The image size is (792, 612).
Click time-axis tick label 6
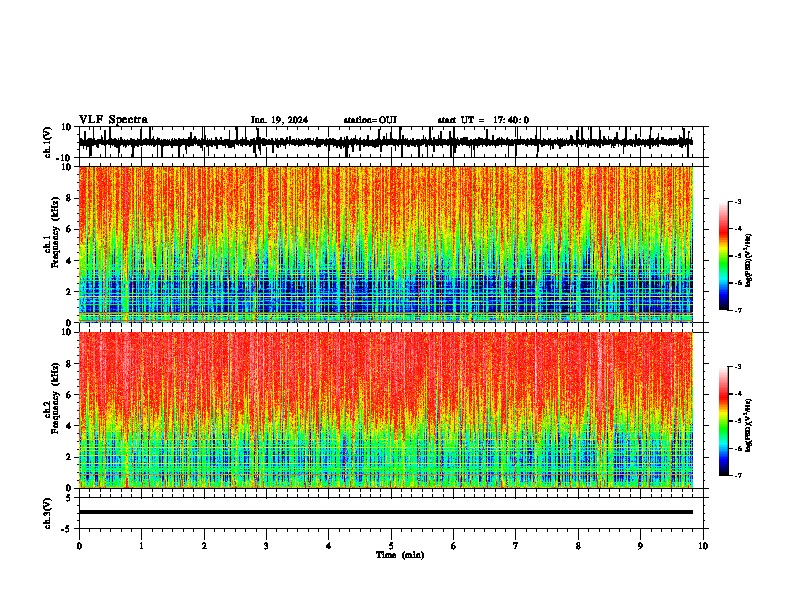454,546
